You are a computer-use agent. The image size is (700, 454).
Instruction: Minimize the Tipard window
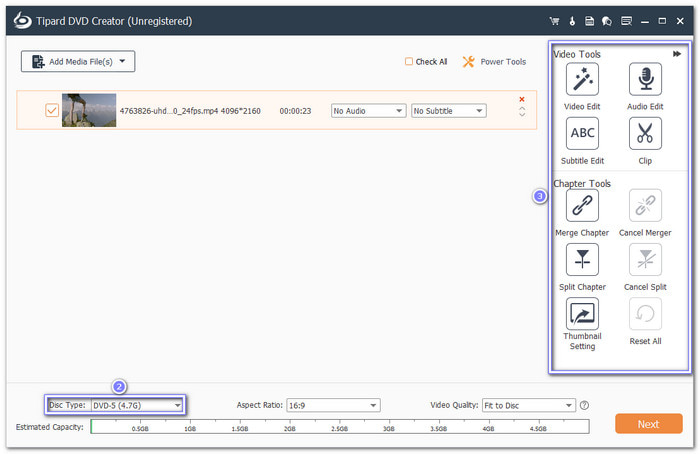(x=645, y=21)
